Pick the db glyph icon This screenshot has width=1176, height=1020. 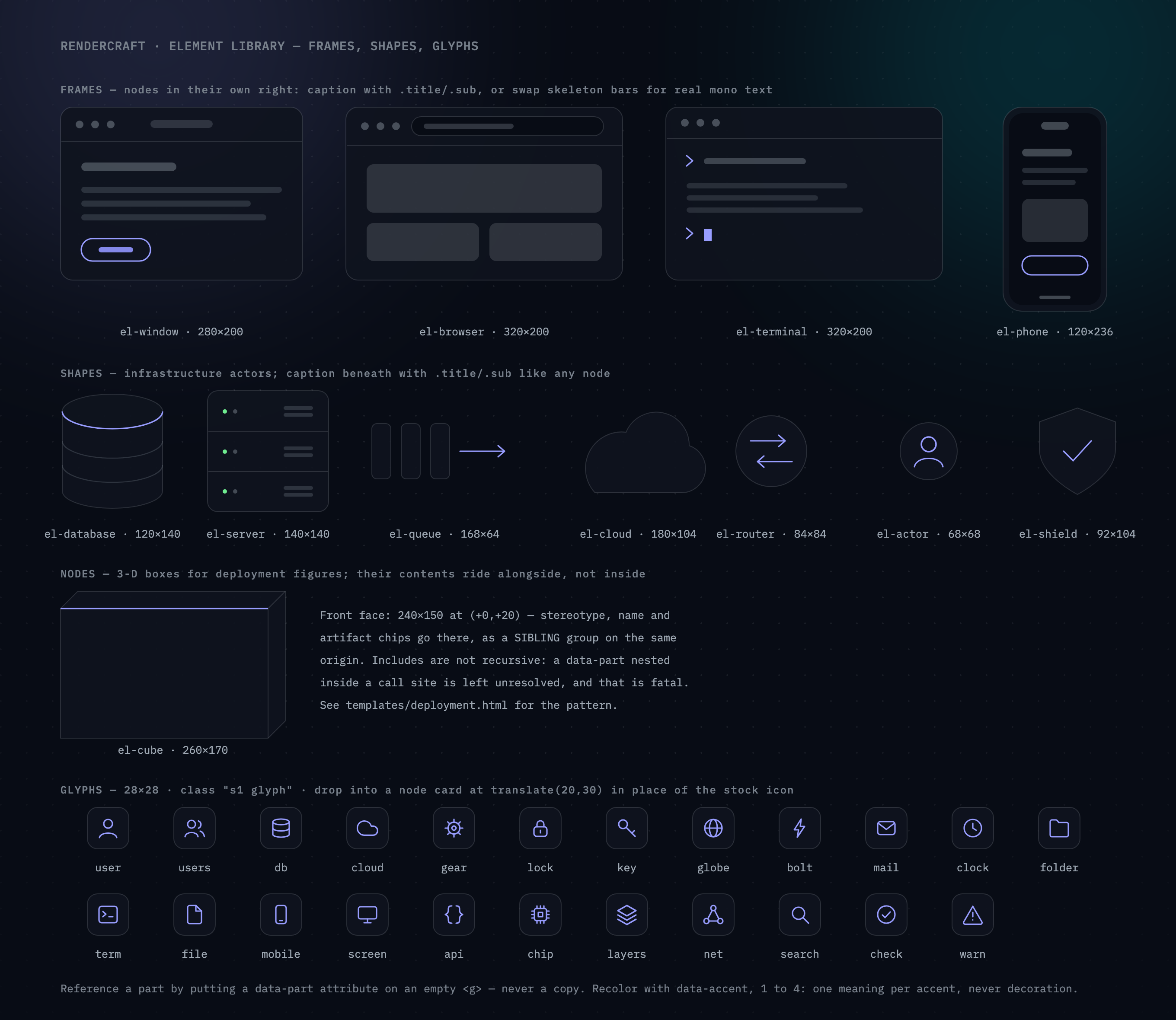(281, 828)
